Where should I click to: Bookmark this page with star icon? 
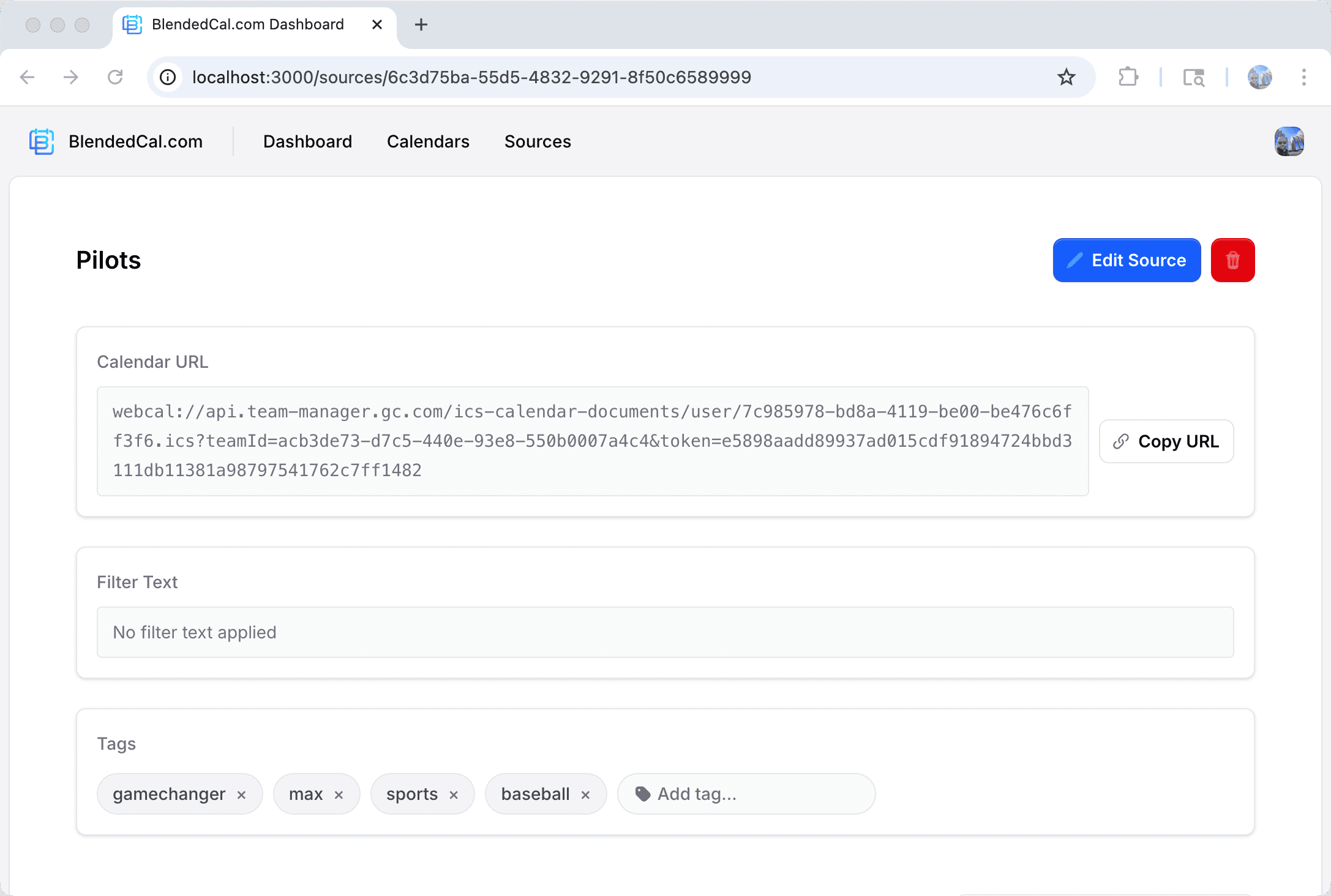pyautogui.click(x=1066, y=77)
